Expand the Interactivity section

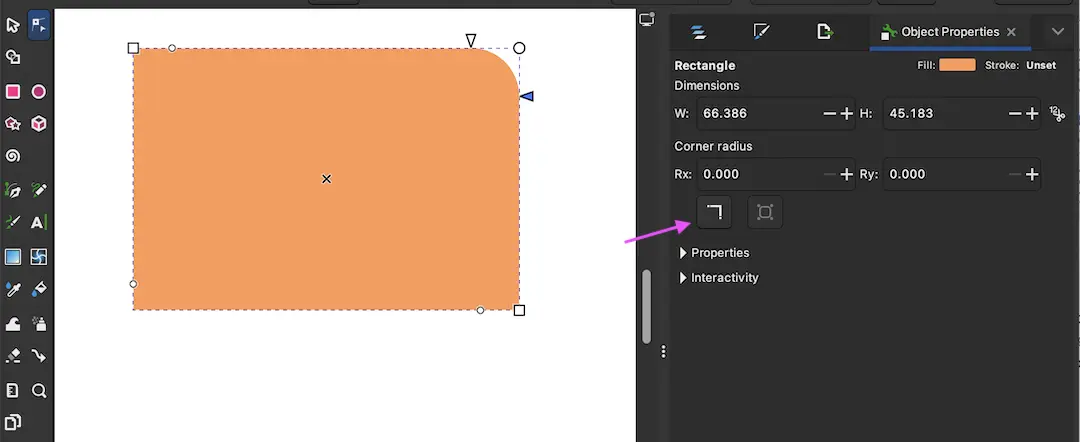[x=718, y=277]
